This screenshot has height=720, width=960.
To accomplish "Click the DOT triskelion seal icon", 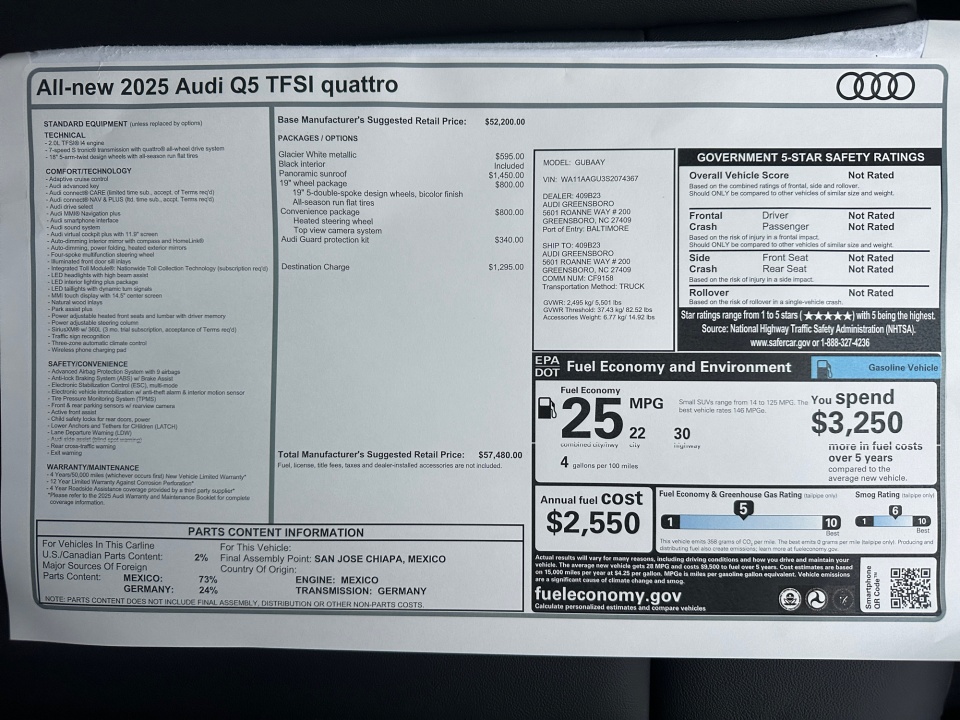I will [x=815, y=598].
